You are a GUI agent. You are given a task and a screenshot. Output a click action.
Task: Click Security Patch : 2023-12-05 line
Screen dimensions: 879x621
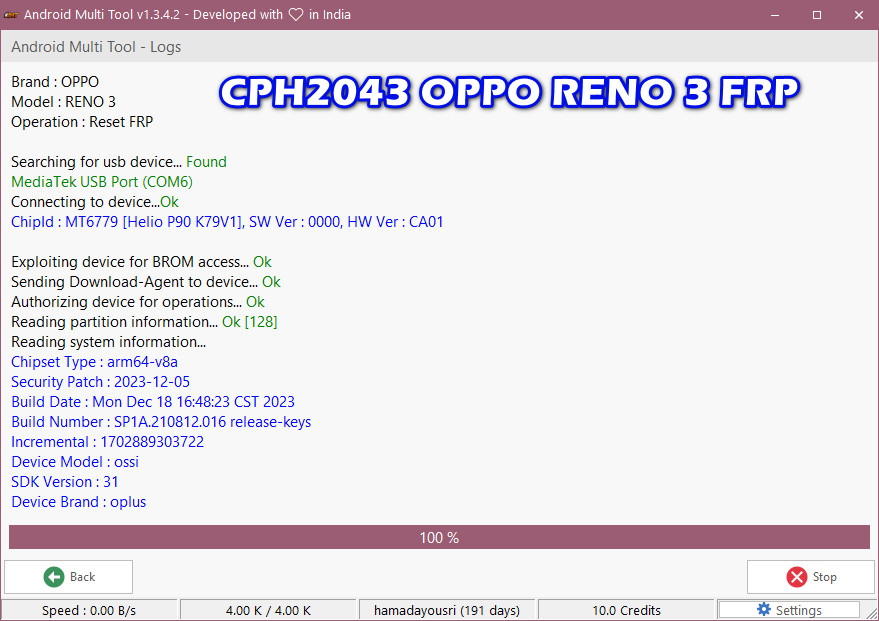point(100,382)
